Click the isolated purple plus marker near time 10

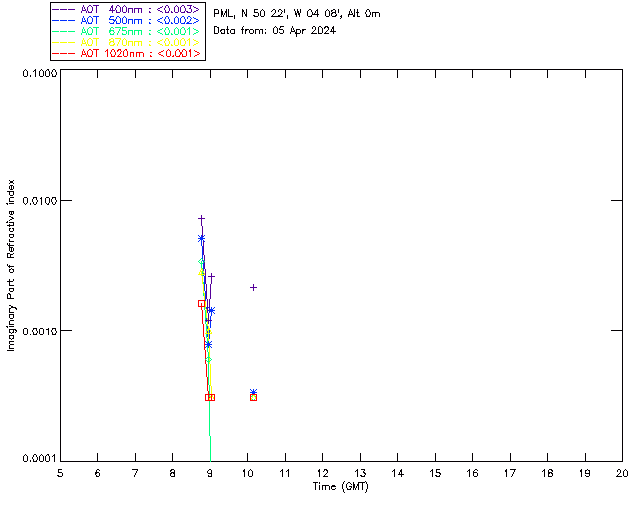pos(253,288)
